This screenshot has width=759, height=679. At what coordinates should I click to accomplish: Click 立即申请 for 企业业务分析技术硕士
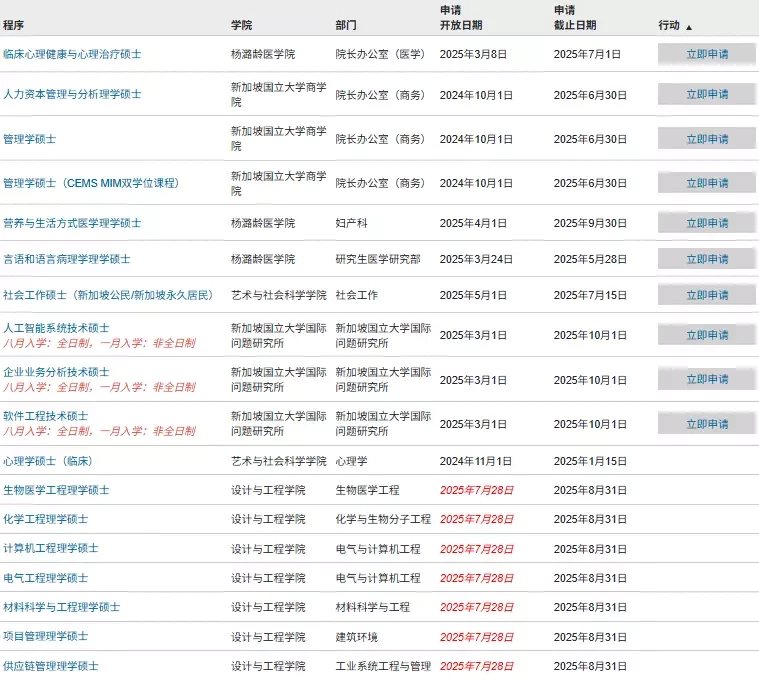pos(707,379)
